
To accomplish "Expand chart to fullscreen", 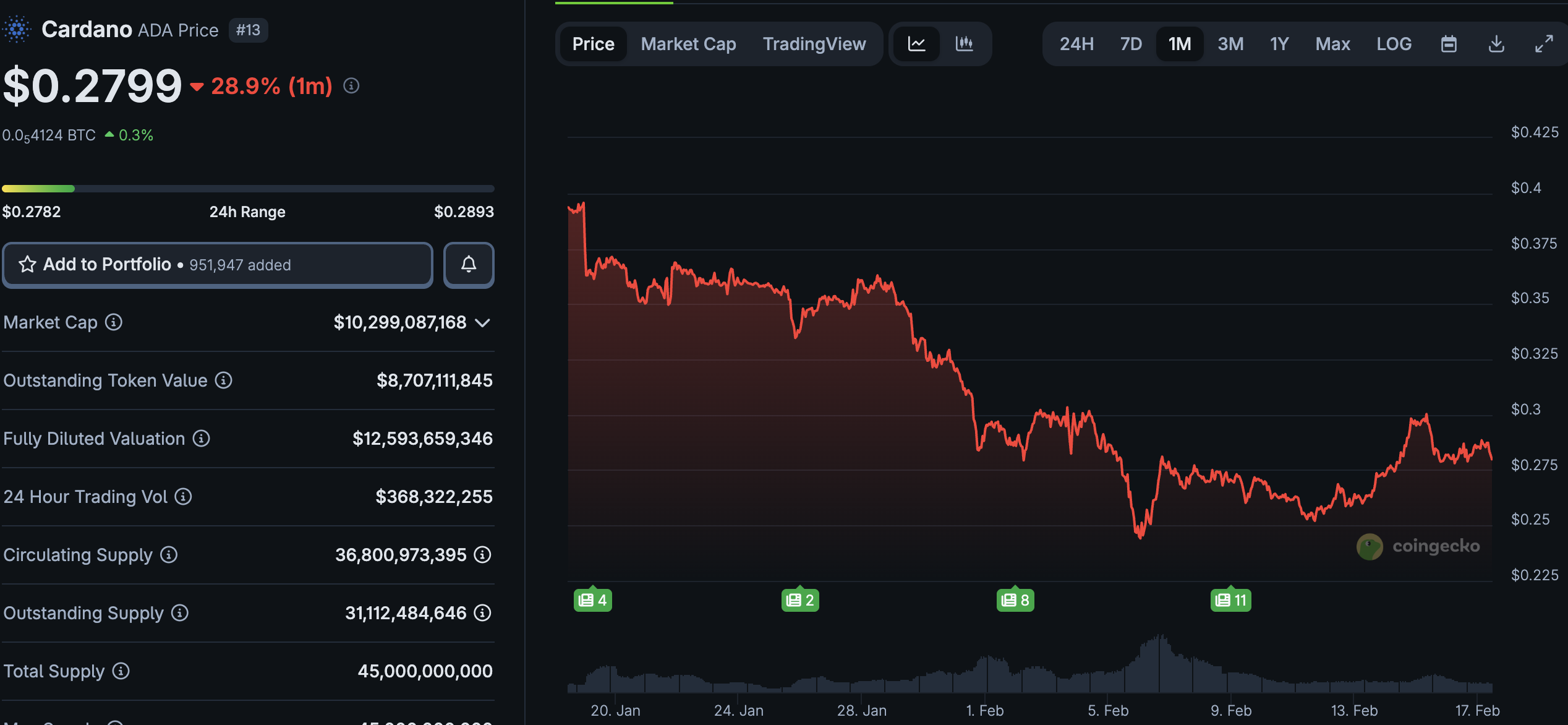I will (1544, 44).
